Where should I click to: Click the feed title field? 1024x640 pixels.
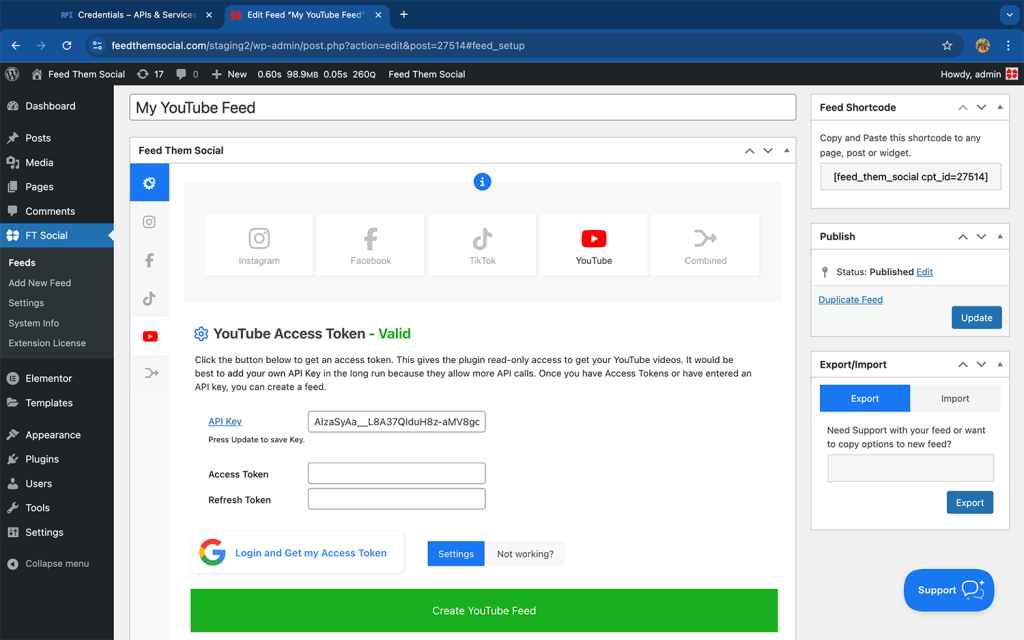462,108
